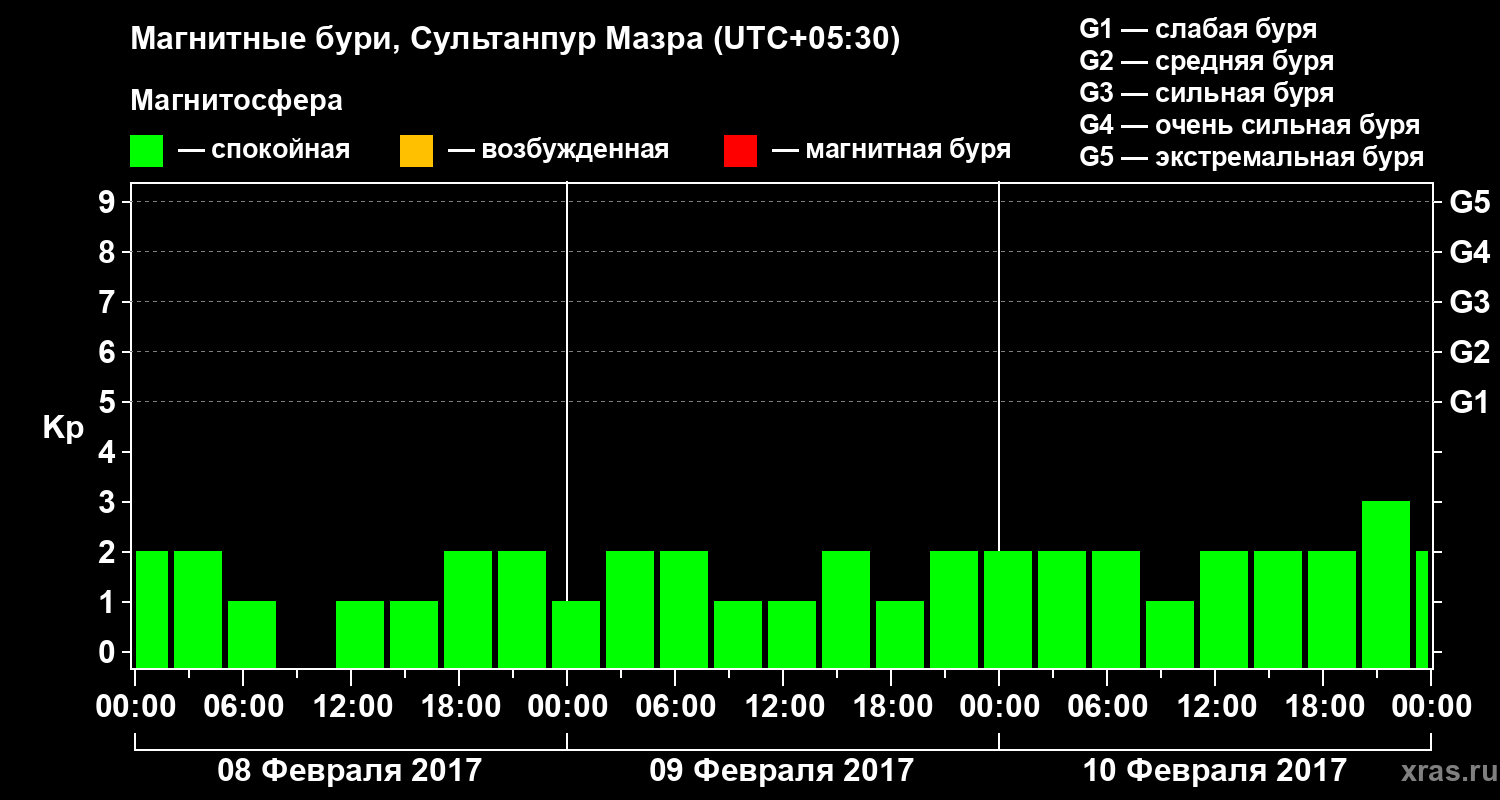Click the 'G4 — очень сильная буря' line
Screen dimensions: 1500x800
(x=1250, y=125)
